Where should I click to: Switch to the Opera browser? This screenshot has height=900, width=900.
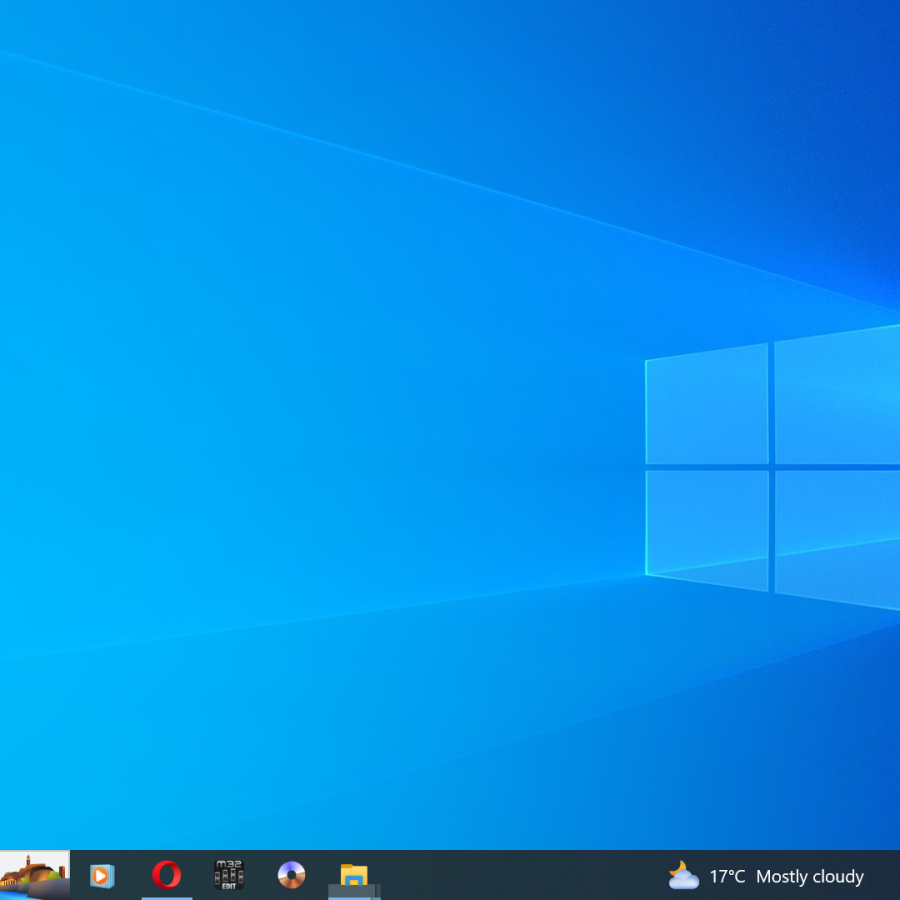pos(166,875)
